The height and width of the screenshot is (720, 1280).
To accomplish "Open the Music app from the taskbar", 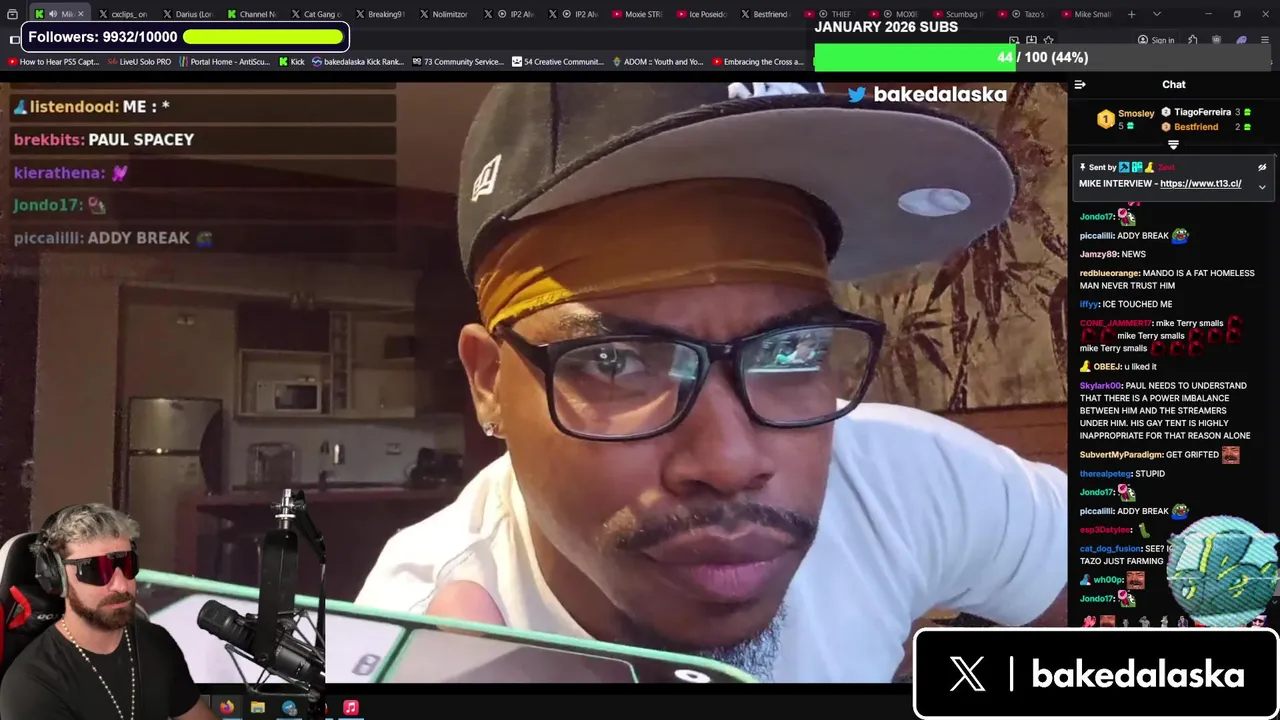I will (x=350, y=707).
